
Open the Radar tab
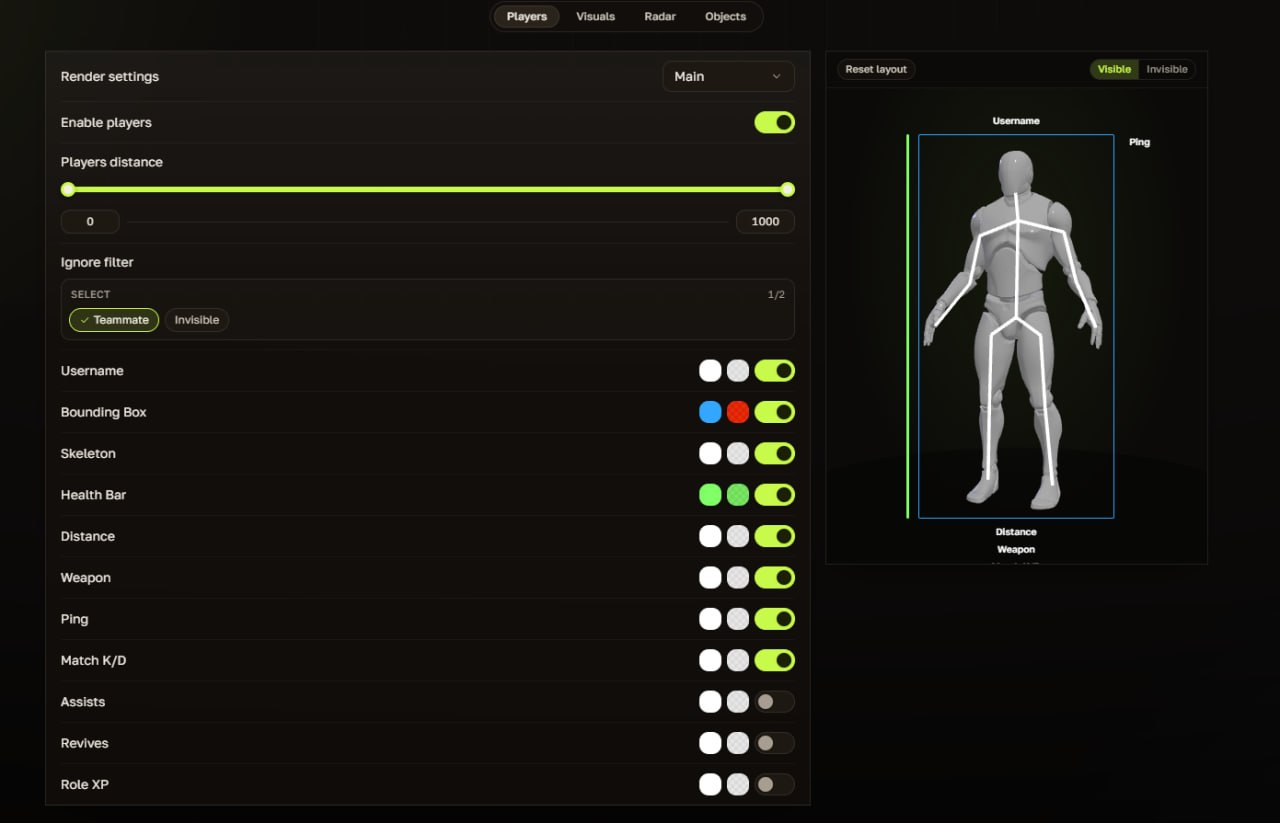(660, 17)
